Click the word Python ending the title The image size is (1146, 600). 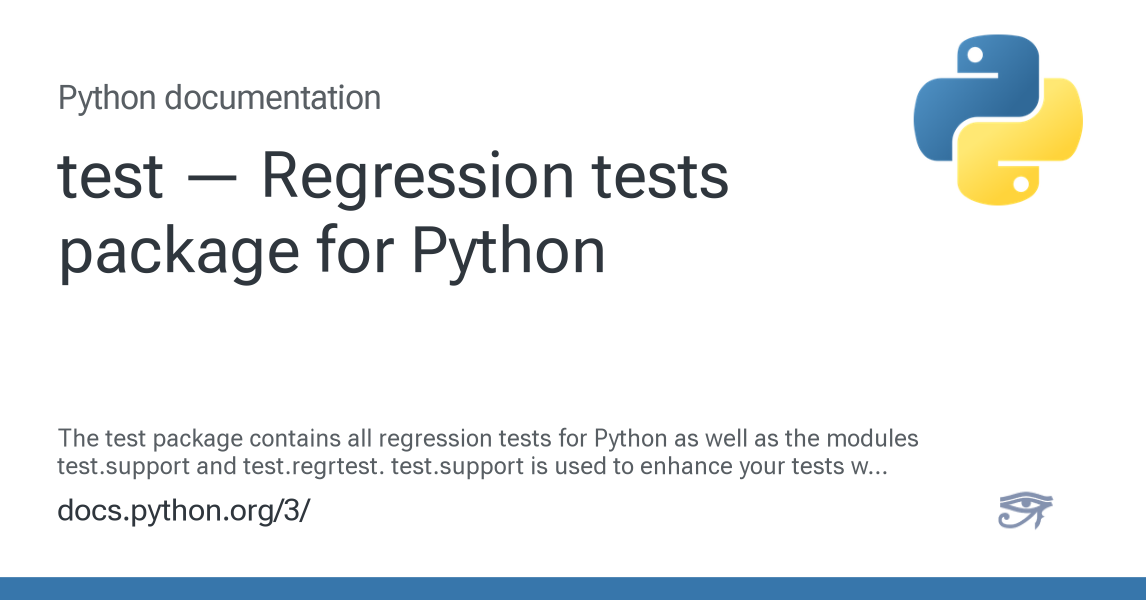(x=508, y=252)
